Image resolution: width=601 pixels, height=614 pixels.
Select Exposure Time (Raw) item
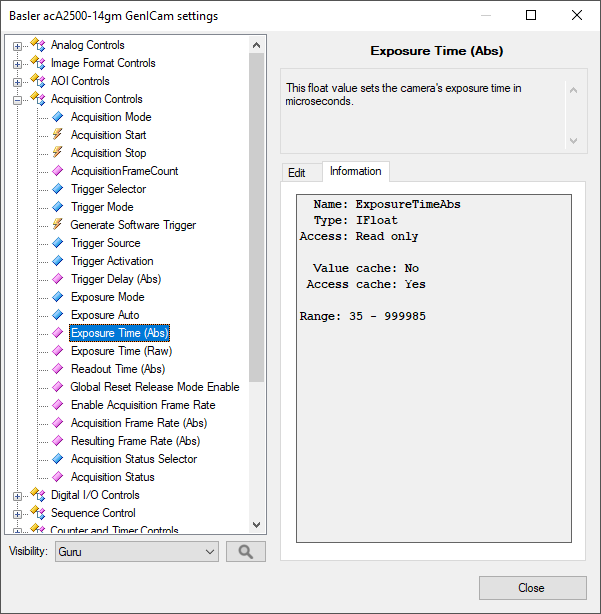(x=121, y=351)
